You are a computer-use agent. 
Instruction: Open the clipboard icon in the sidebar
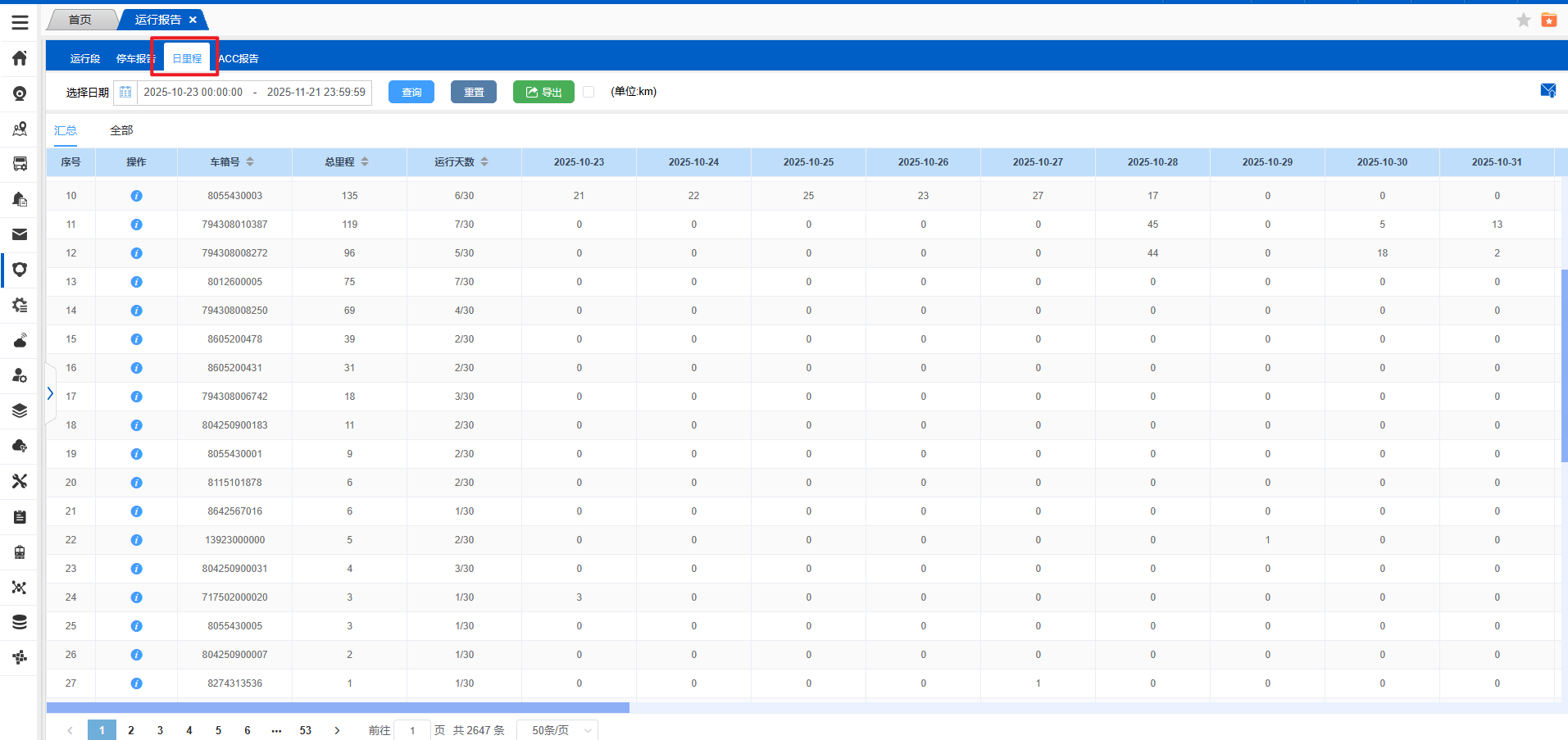(x=20, y=517)
